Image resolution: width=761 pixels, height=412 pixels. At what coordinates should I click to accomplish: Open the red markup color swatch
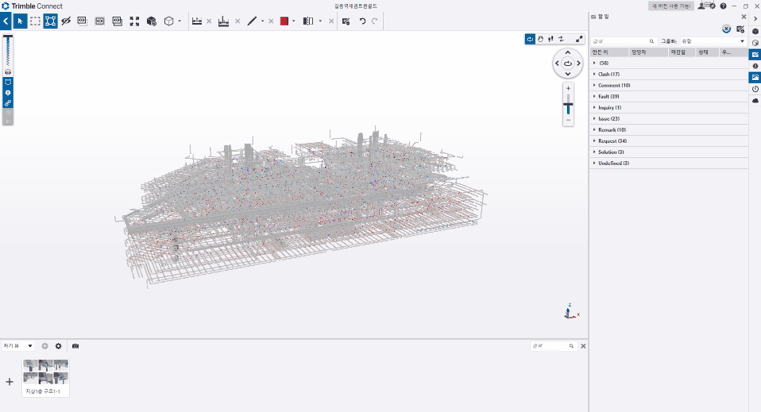click(284, 21)
